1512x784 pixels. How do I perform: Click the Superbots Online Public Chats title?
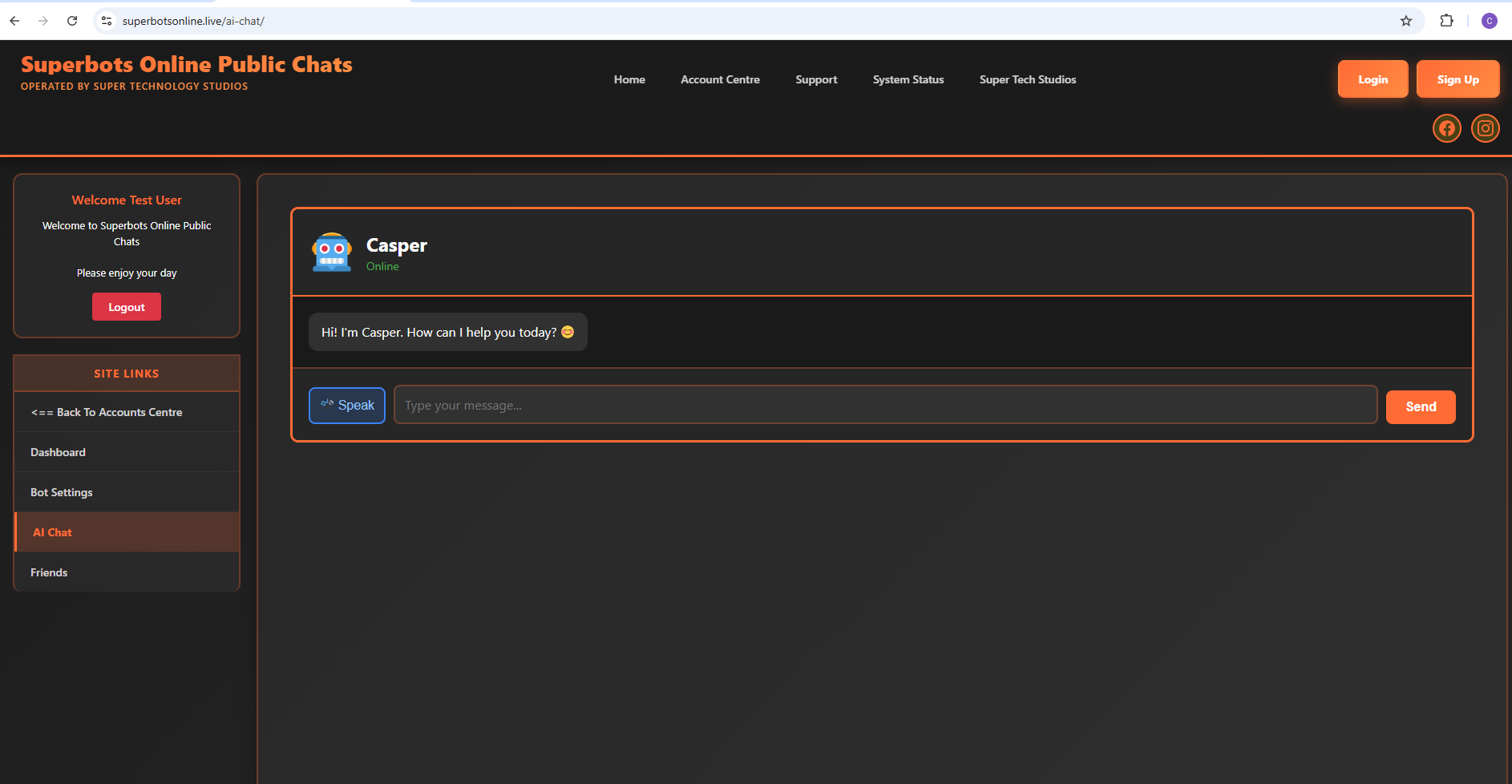(186, 64)
